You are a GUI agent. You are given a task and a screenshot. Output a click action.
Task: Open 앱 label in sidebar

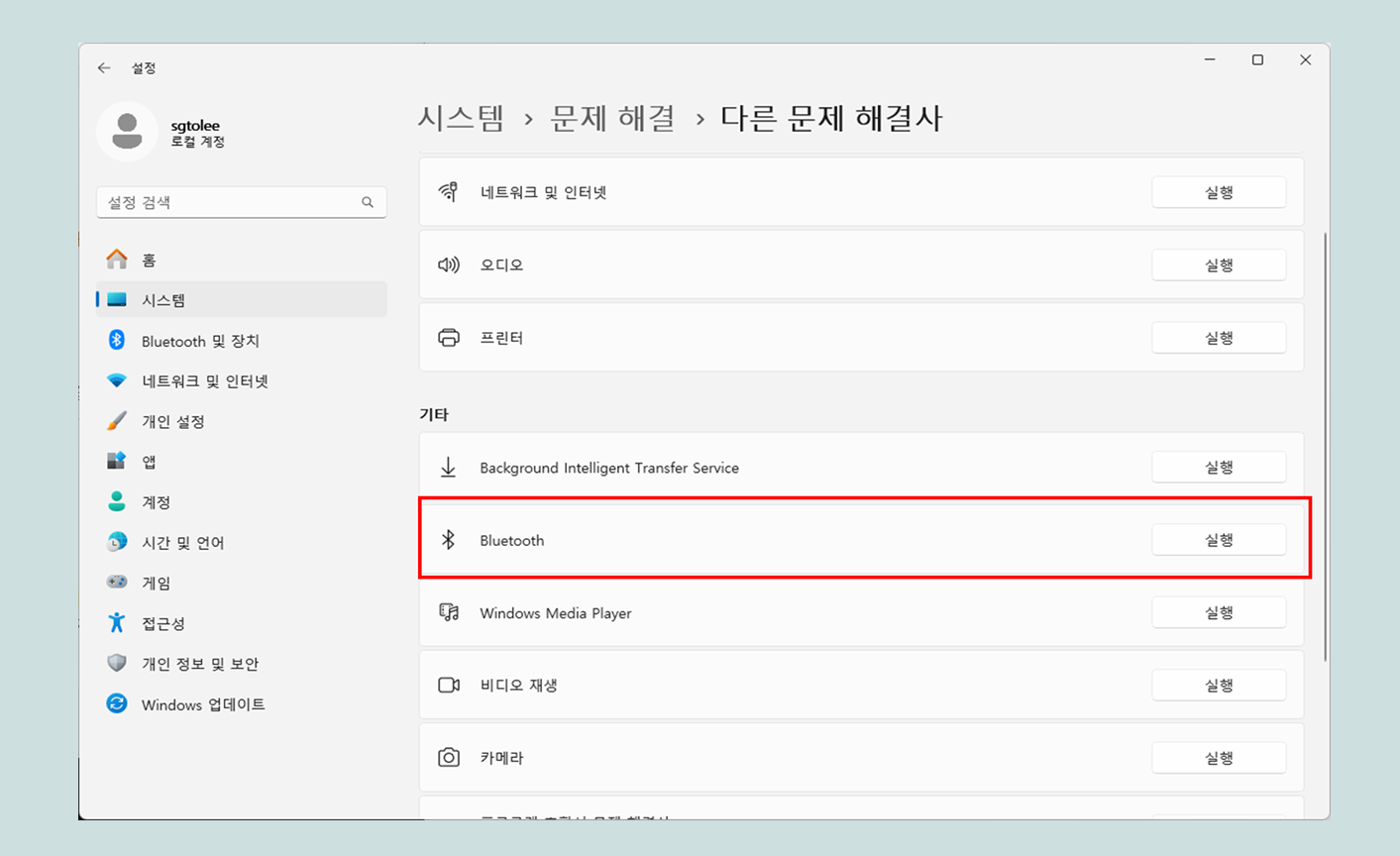(149, 462)
